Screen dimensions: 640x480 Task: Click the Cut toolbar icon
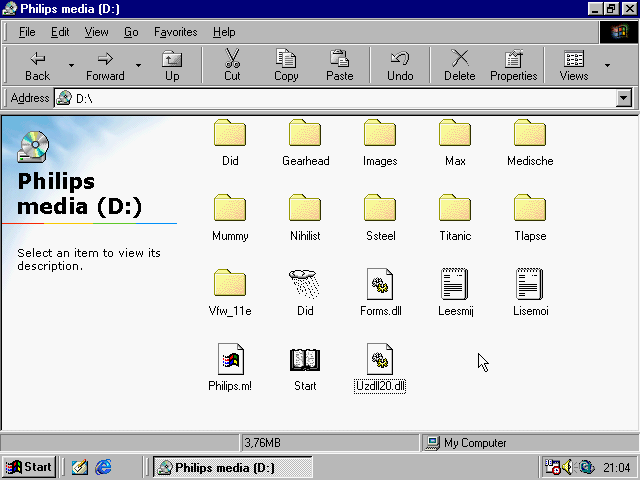[232, 65]
